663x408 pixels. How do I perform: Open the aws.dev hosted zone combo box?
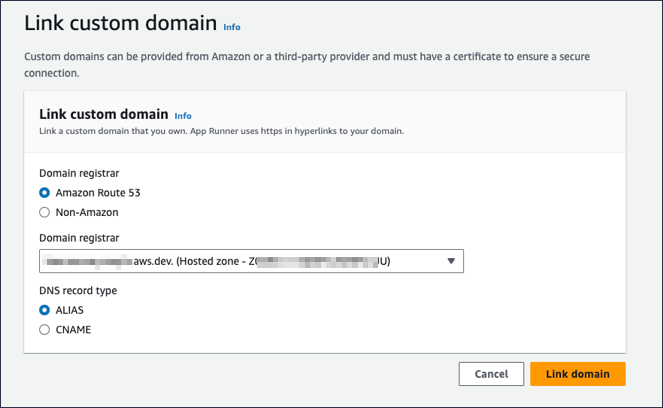pos(250,261)
